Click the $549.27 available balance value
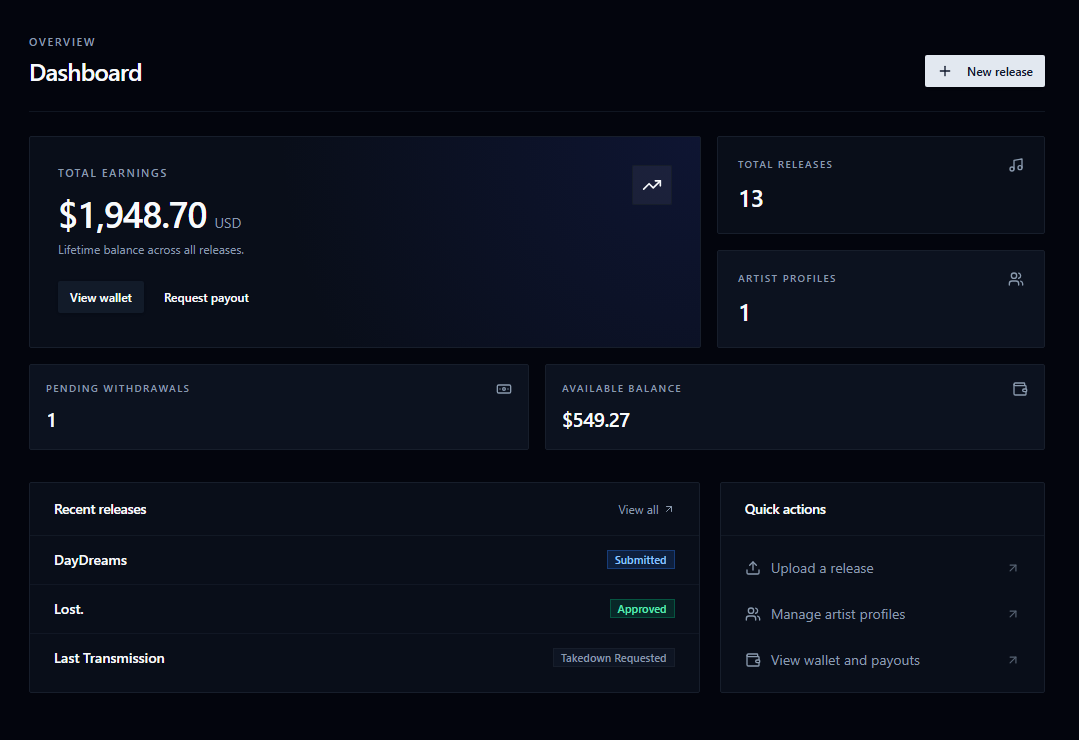Viewport: 1079px width, 740px height. coord(596,420)
